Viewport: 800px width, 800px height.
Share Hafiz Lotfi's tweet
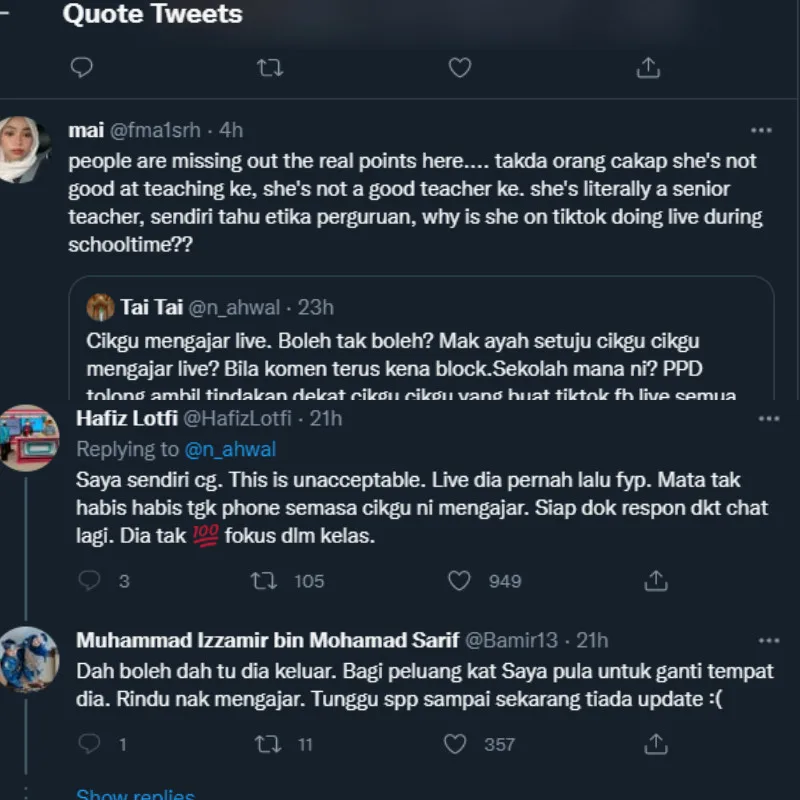click(656, 580)
